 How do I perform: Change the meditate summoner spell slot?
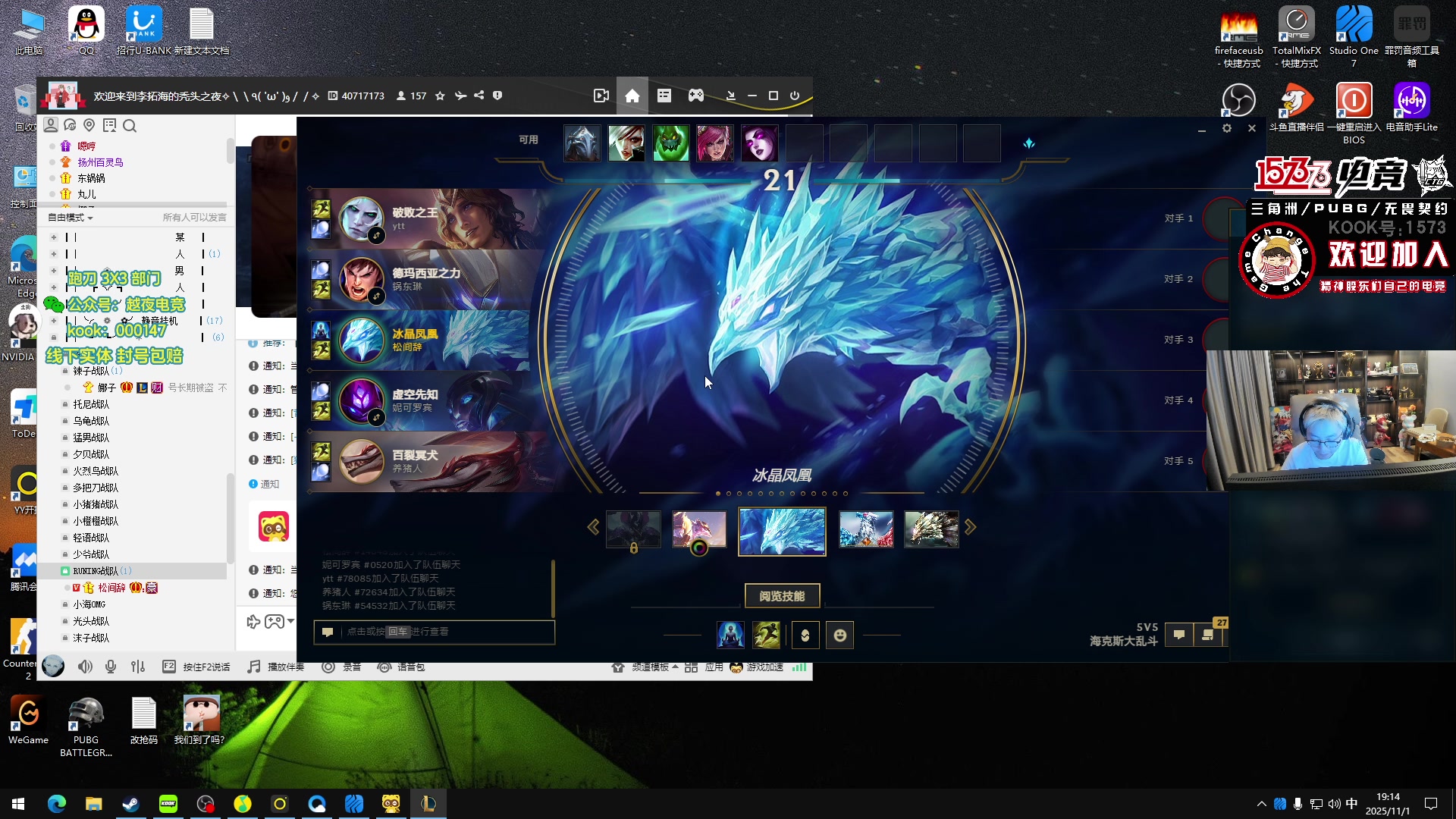click(x=730, y=635)
